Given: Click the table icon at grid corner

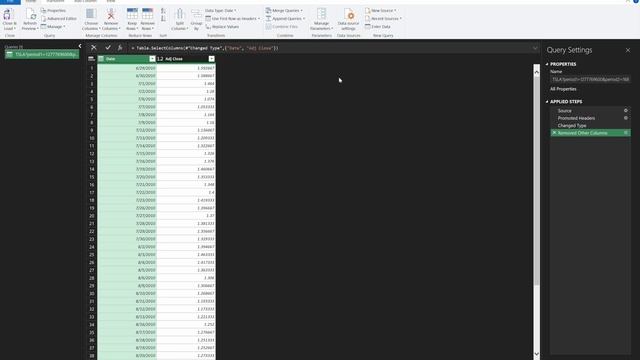Looking at the screenshot, I should pyautogui.click(x=91, y=59).
